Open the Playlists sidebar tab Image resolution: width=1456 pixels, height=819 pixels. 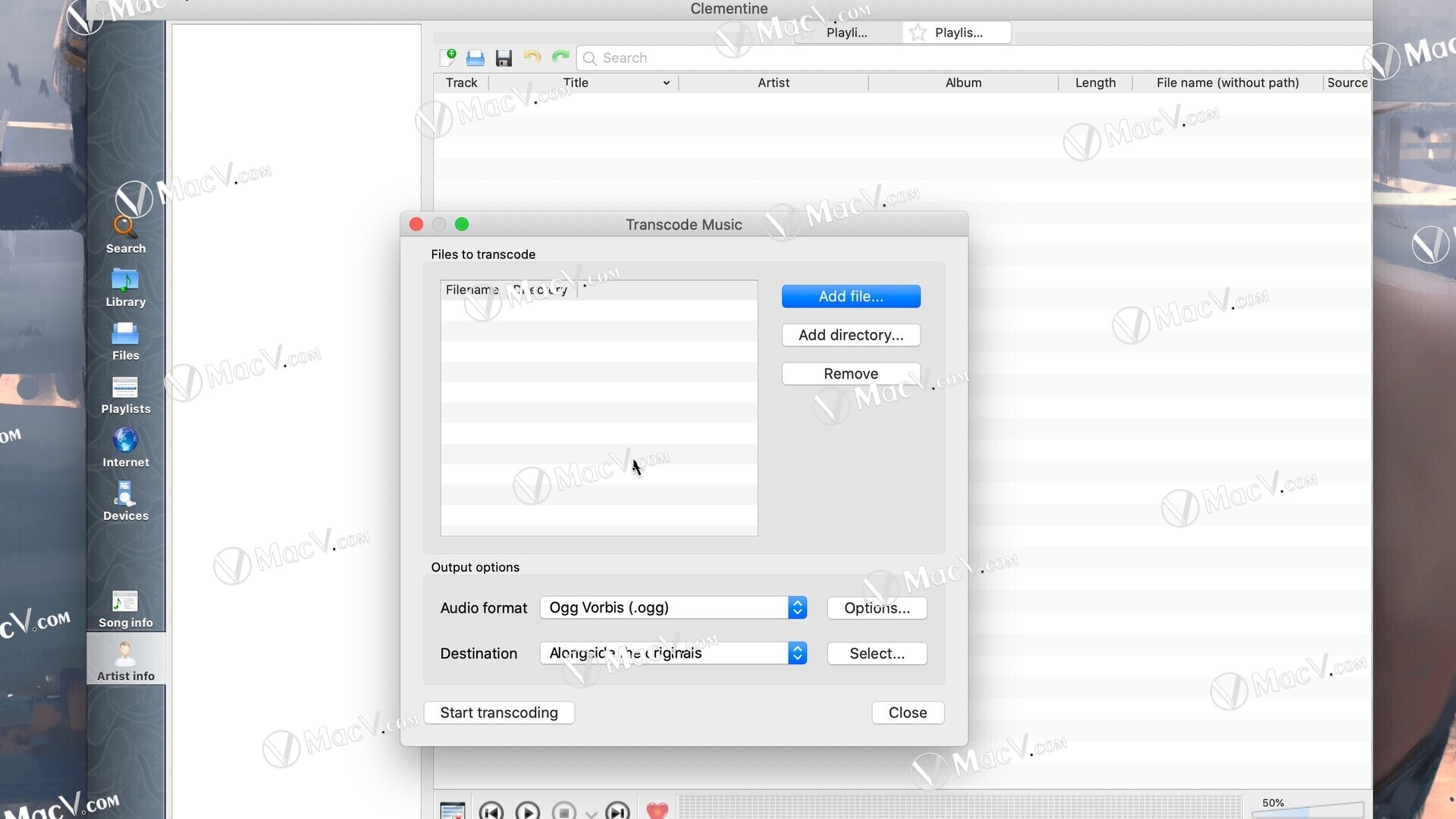tap(125, 395)
